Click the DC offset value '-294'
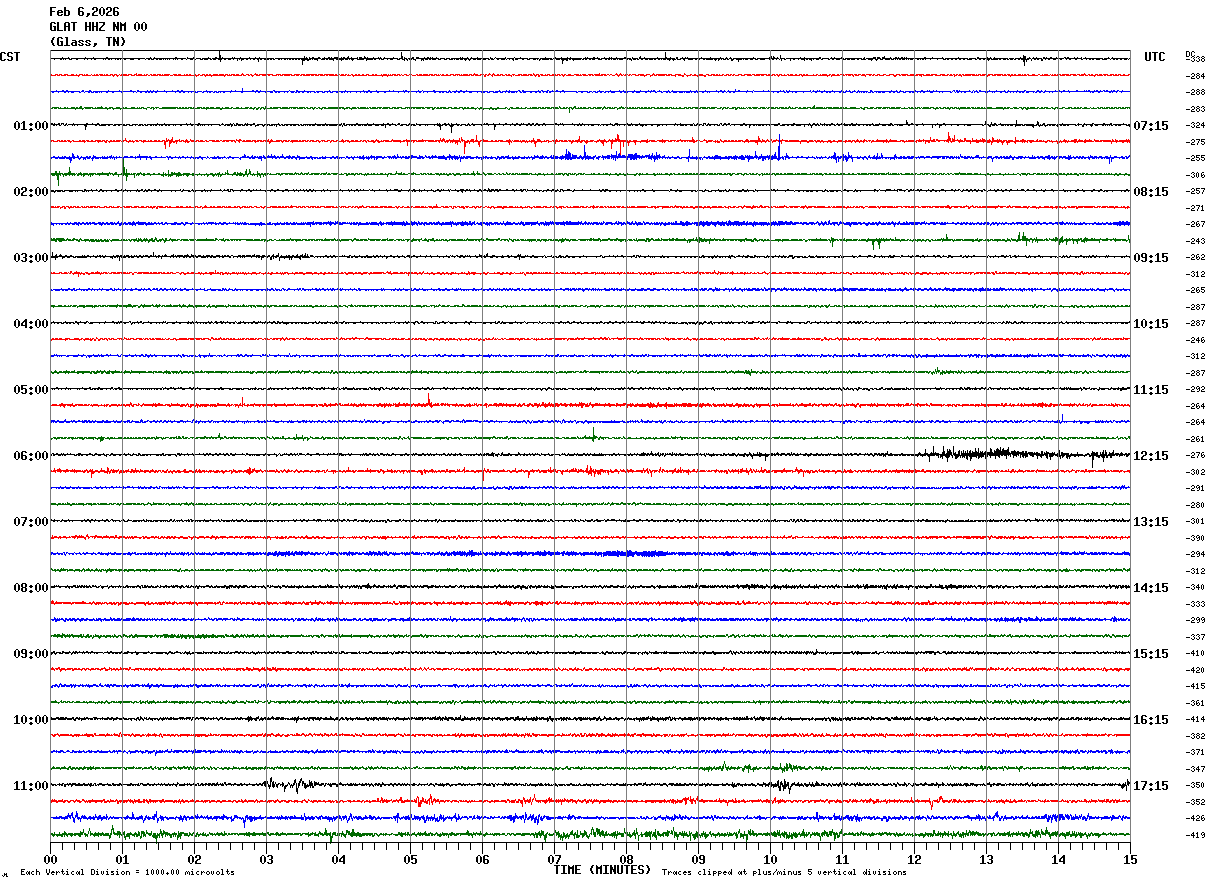 pos(1195,555)
